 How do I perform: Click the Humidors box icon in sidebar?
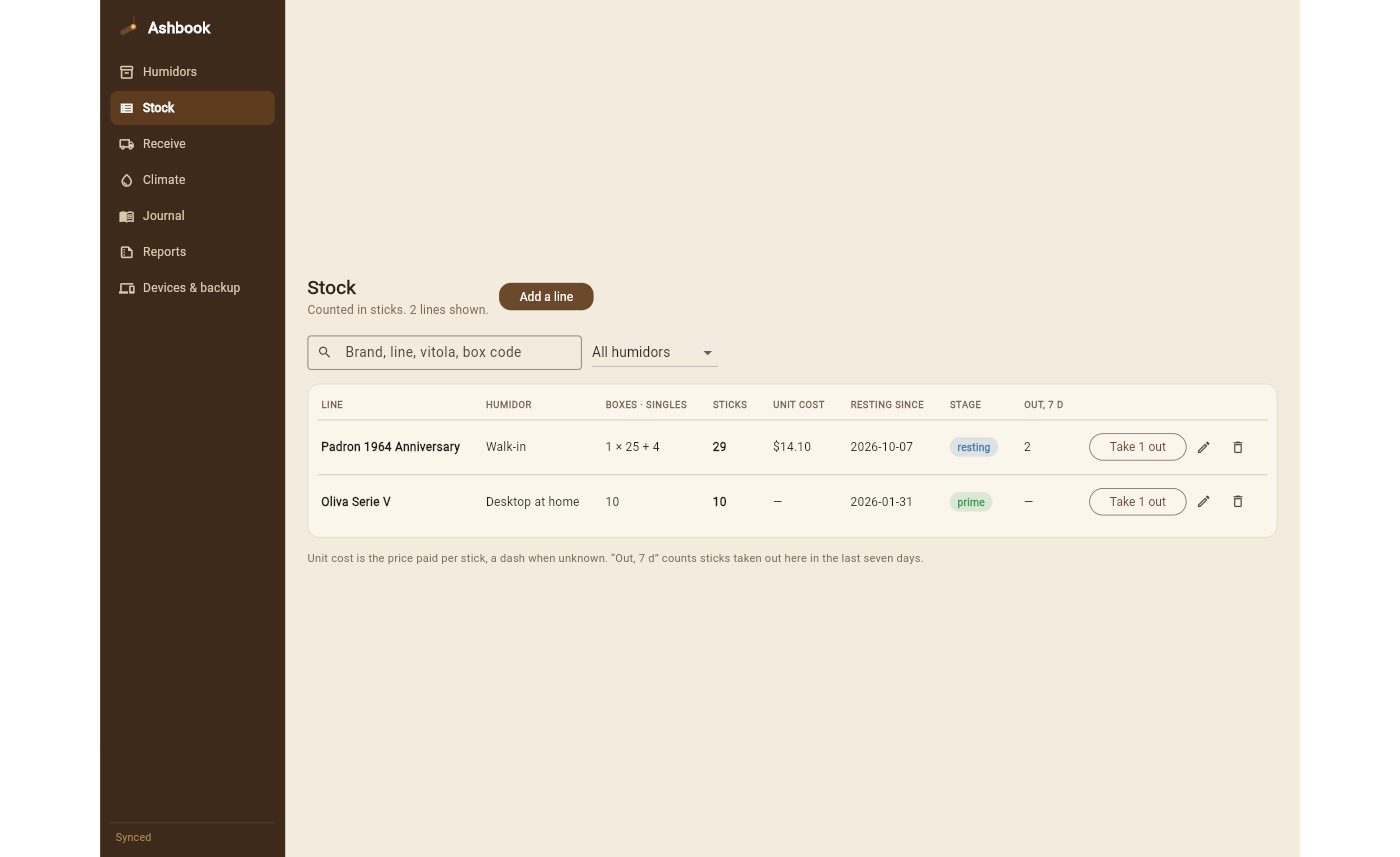[x=127, y=72]
